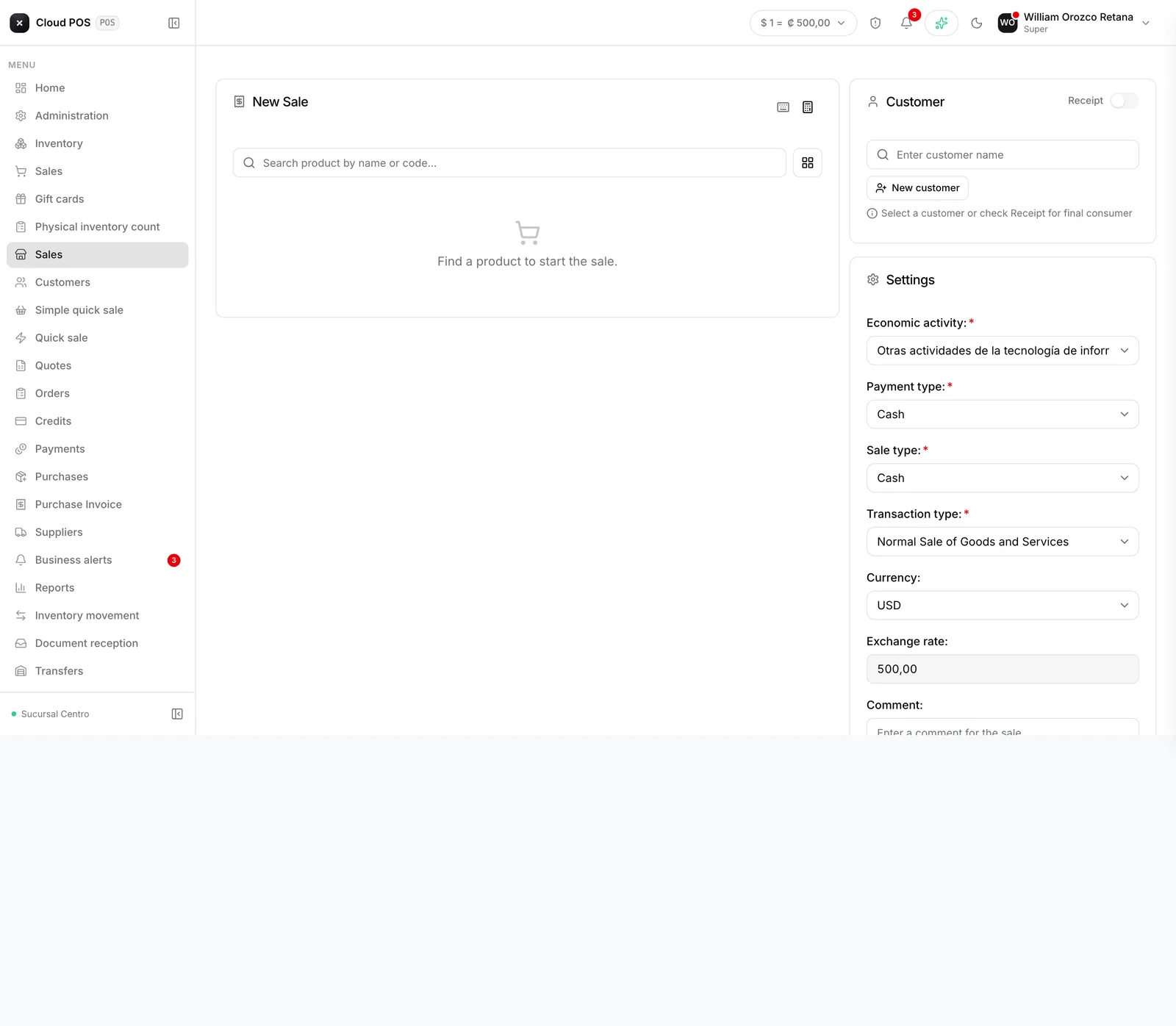Viewport: 1176px width, 1026px height.
Task: Open the calculator icon in New Sale
Action: (808, 107)
